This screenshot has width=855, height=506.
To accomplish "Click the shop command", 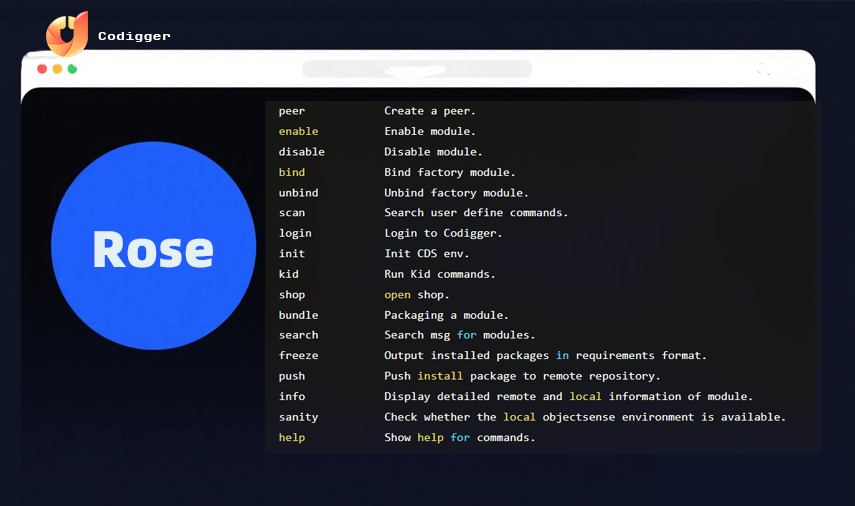I will pos(292,295).
